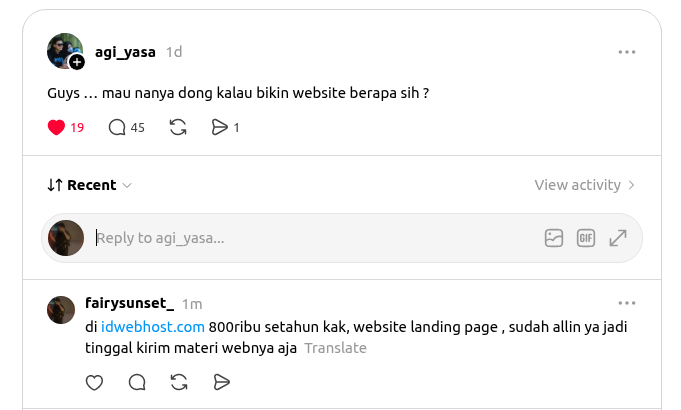Open more options for agi_yasa's post
Image resolution: width=681 pixels, height=410 pixels.
pos(627,52)
